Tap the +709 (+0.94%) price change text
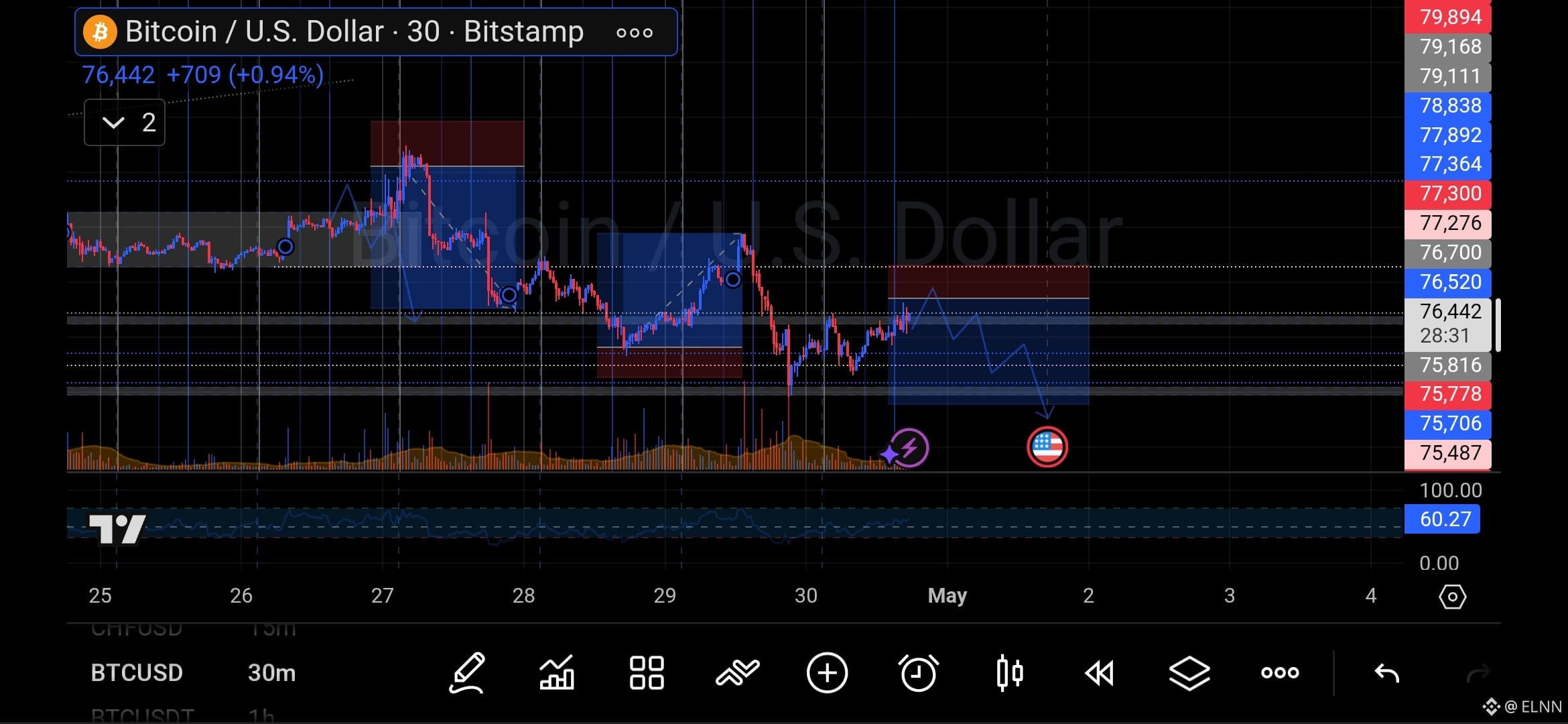The image size is (1568, 724). coord(245,74)
